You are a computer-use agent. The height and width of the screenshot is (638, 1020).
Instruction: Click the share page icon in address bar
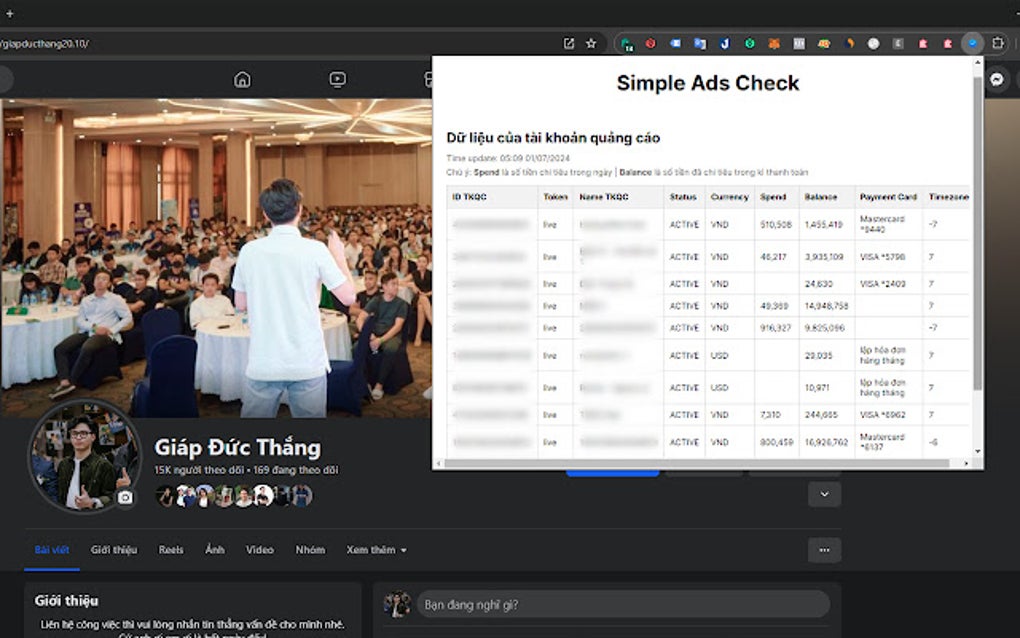[570, 43]
